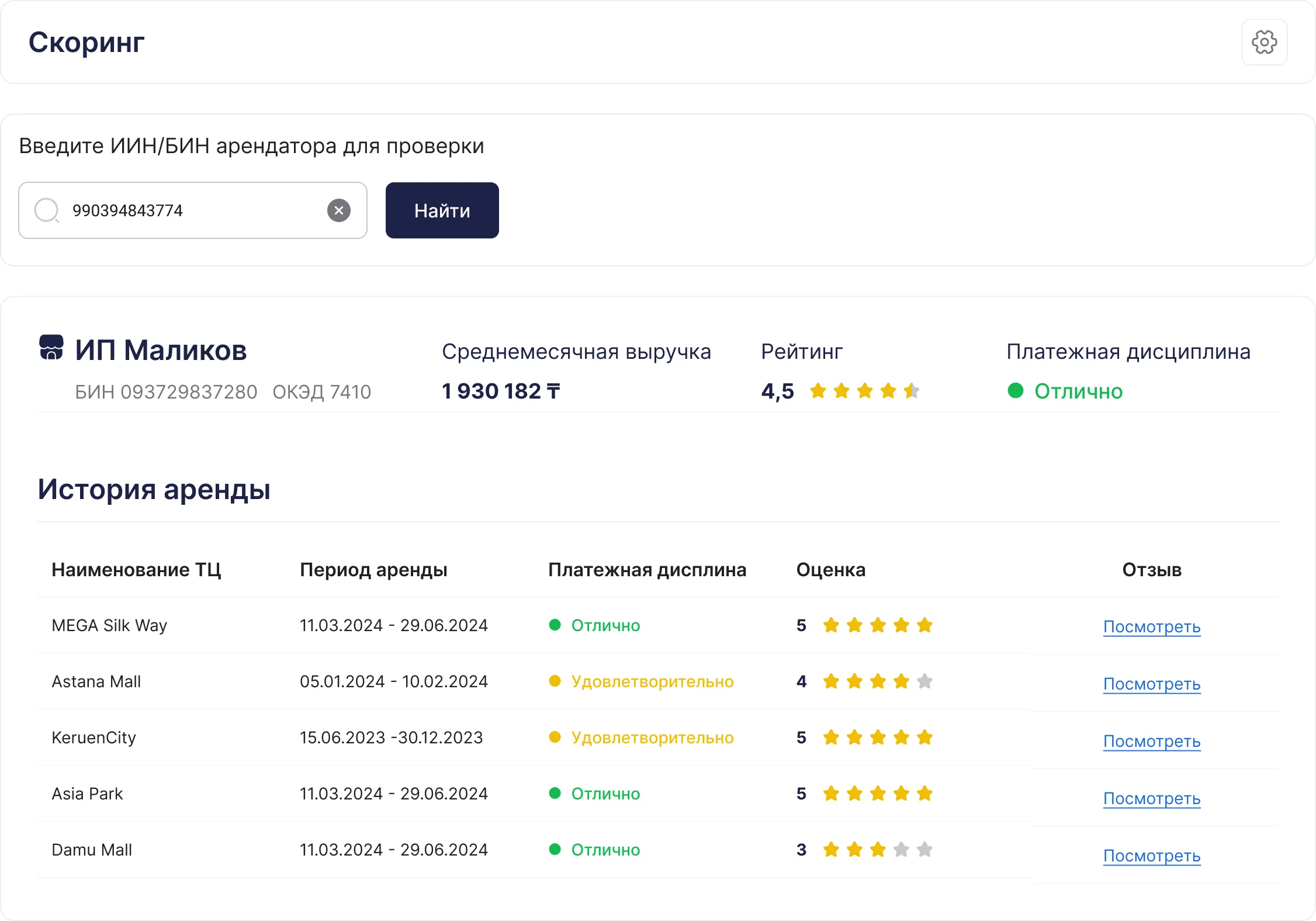Image resolution: width=1316 pixels, height=921 pixels.
Task: Click the Отзыв column header
Action: (x=1152, y=570)
